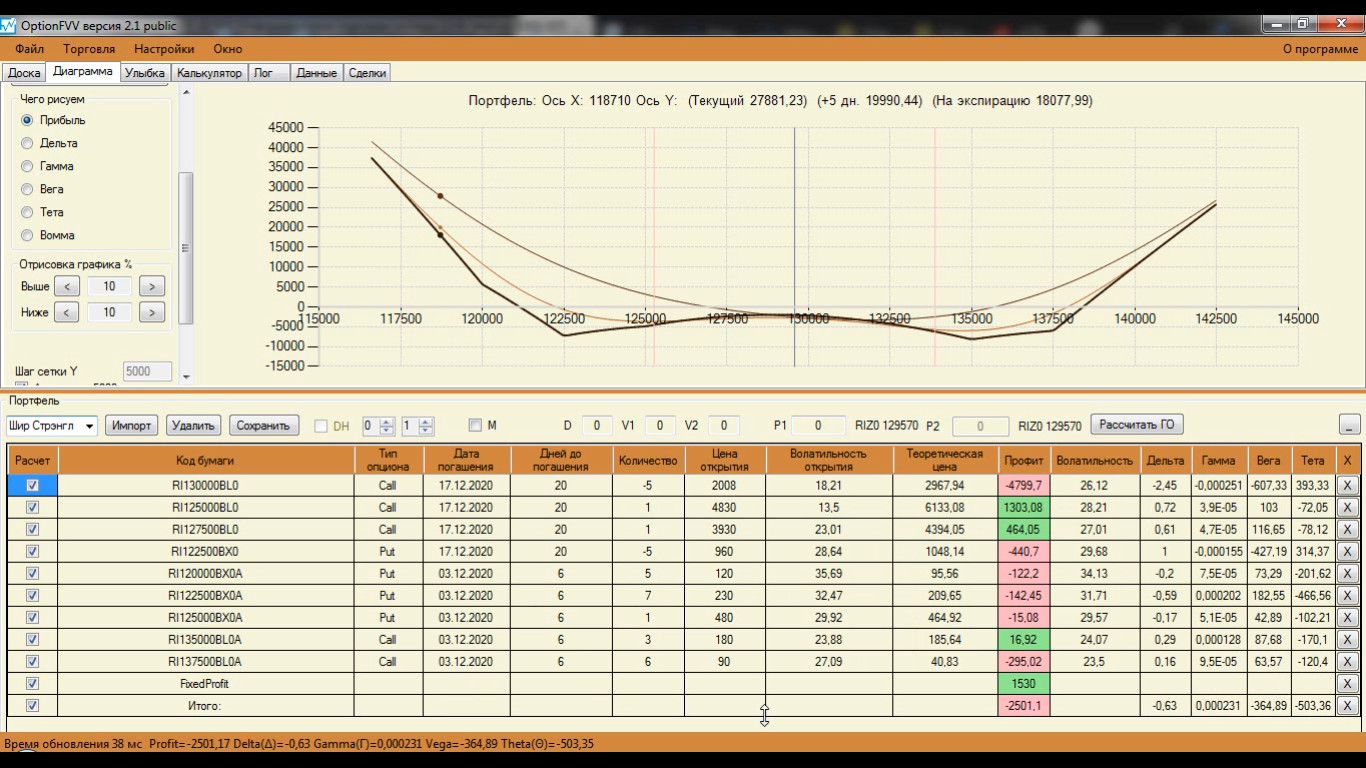Screen dimensions: 1366x768
Task: Switch chart to Вега
Action: (27, 189)
